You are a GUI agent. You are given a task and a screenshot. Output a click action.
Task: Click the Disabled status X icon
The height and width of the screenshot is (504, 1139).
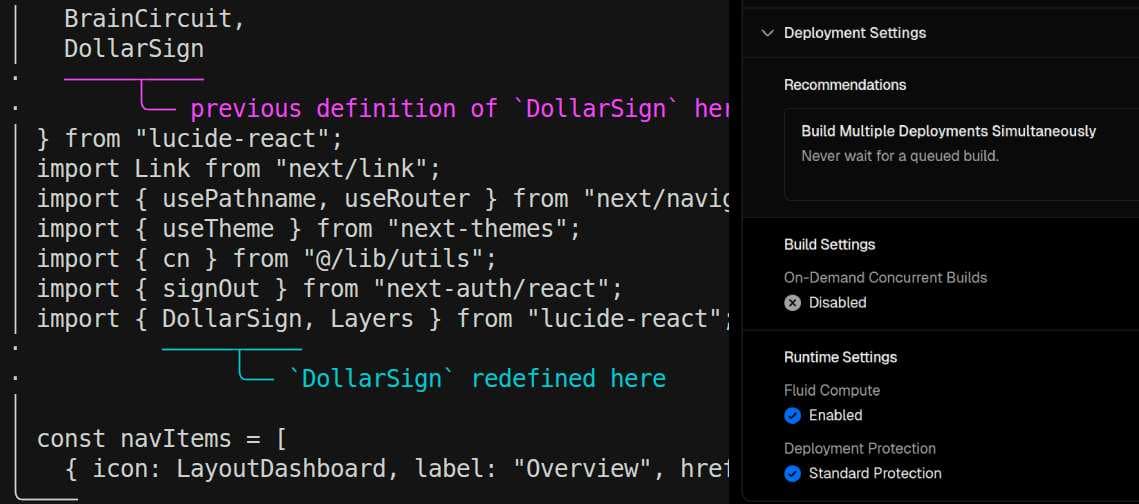click(x=793, y=303)
